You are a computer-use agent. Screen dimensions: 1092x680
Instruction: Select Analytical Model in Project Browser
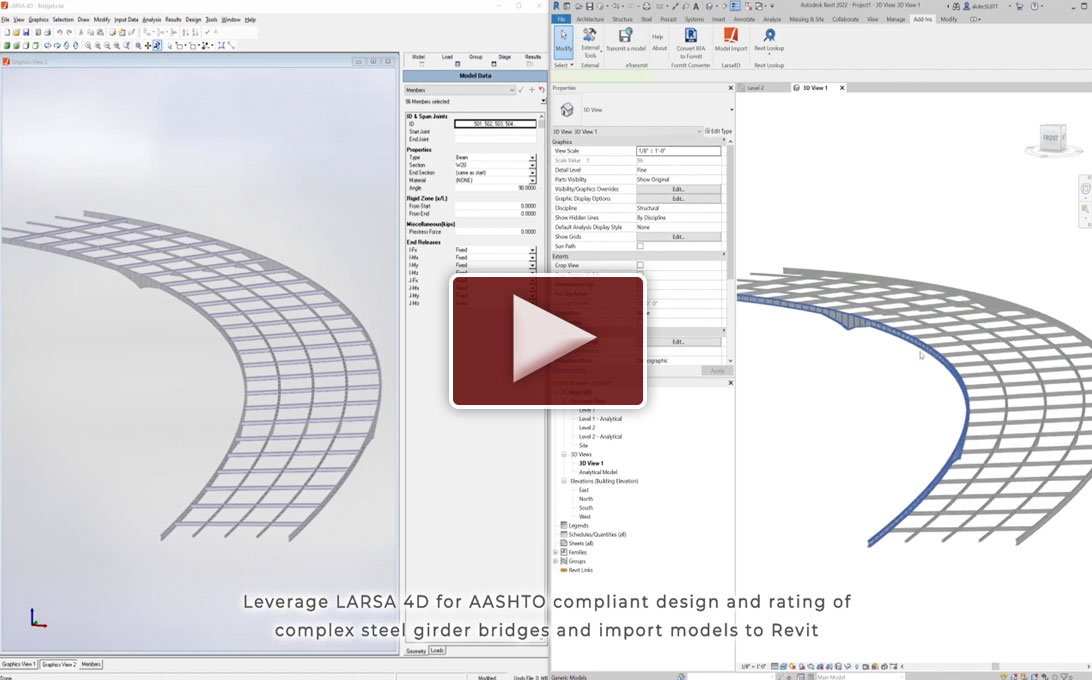[x=598, y=472]
